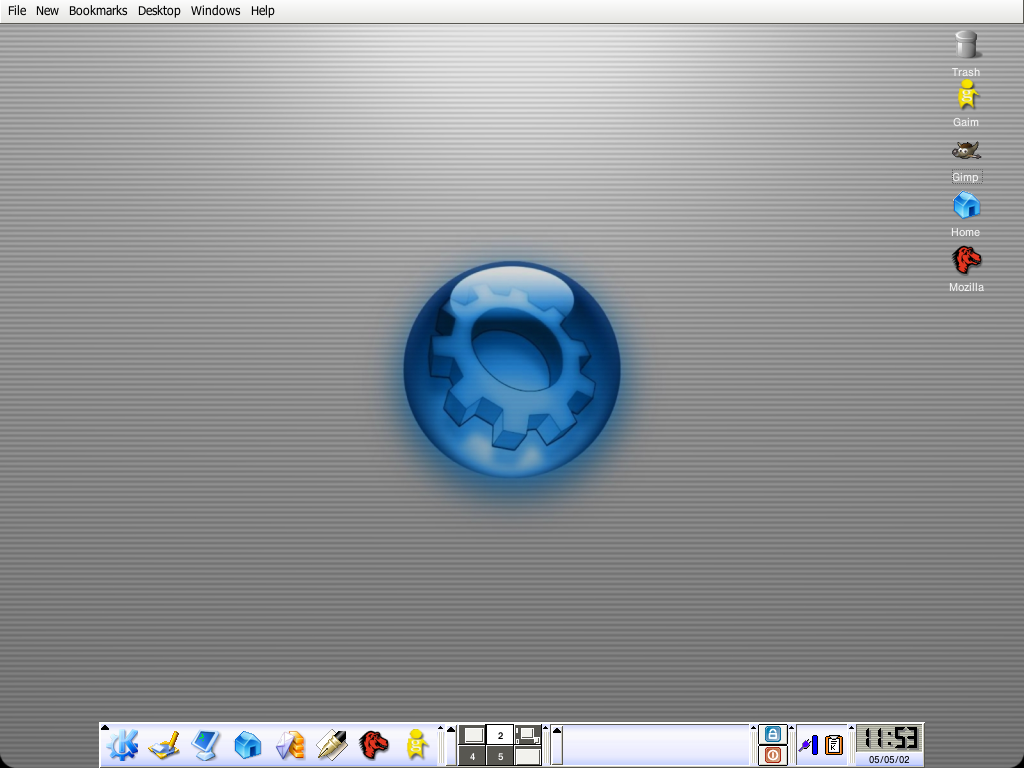Select the Mozilla desktop icon

point(967,269)
